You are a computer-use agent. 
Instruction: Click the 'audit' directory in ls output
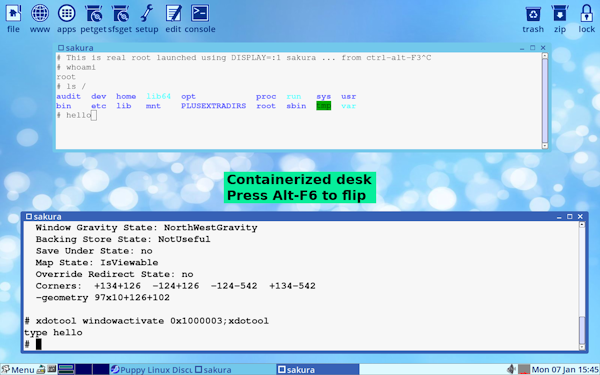point(68,96)
